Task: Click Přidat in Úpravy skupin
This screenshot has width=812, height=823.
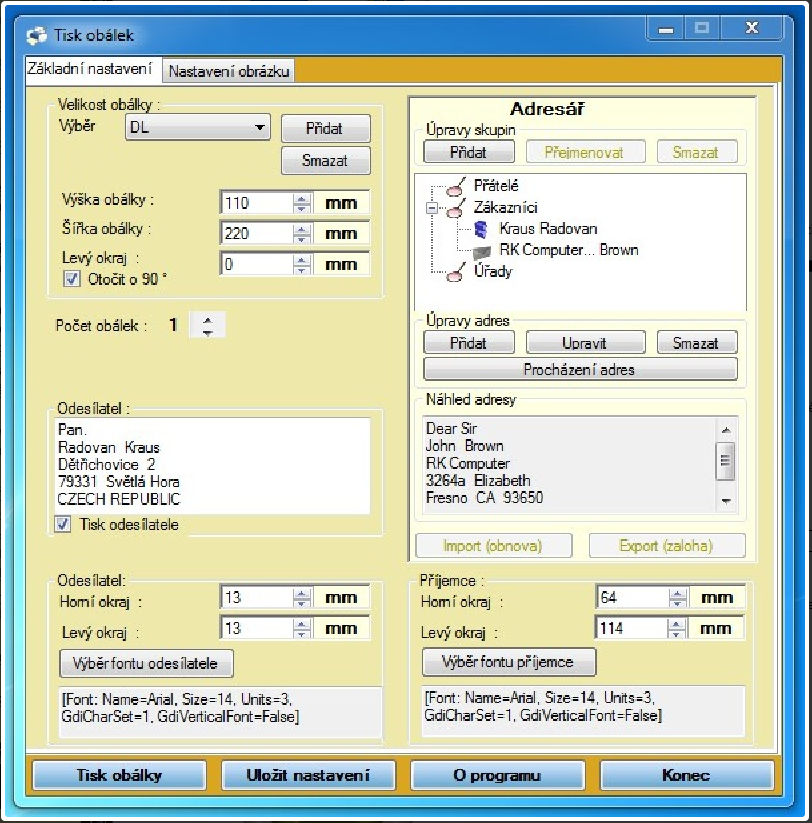Action: tap(469, 152)
